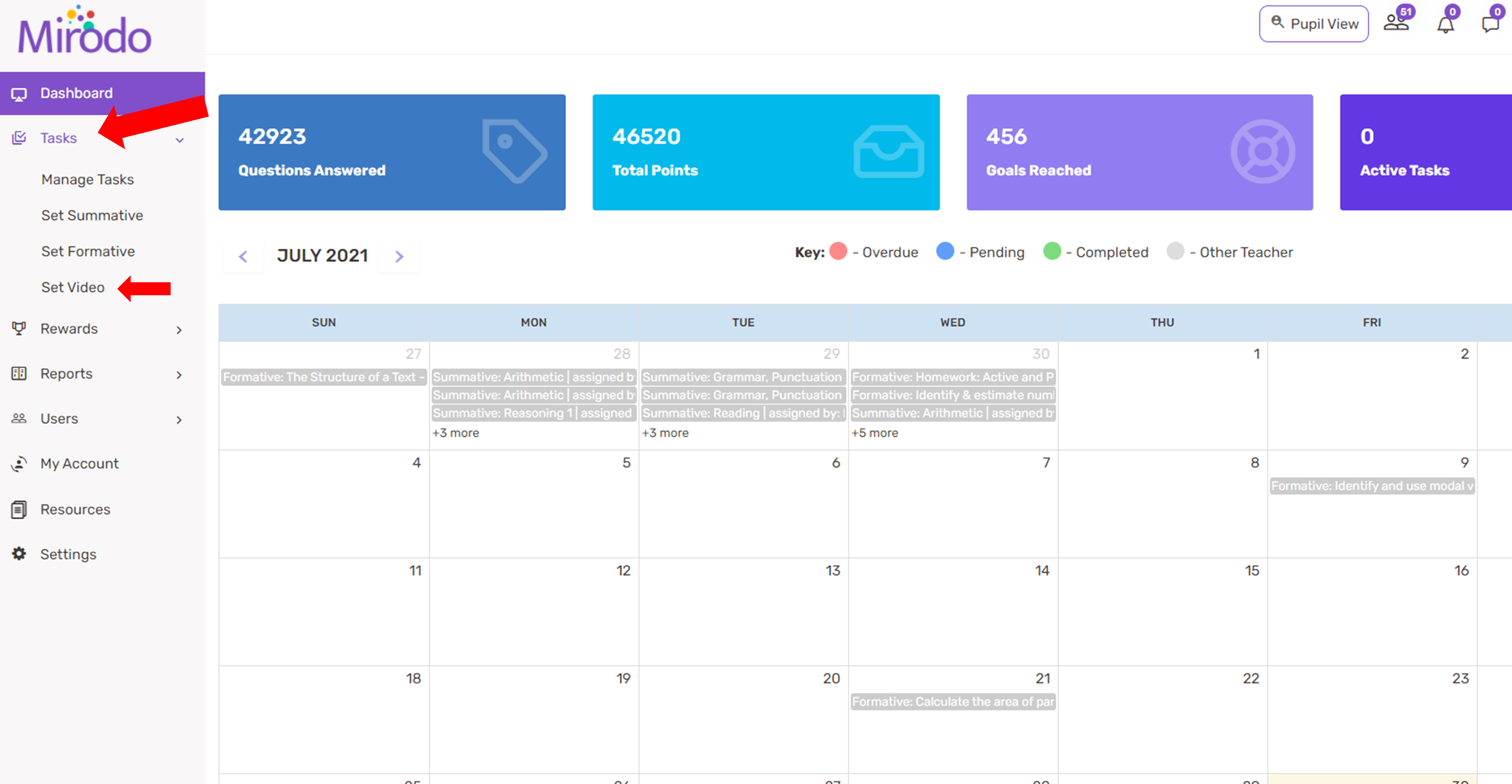Image resolution: width=1512 pixels, height=784 pixels.
Task: Click the Mirodo logo
Action: (x=84, y=31)
